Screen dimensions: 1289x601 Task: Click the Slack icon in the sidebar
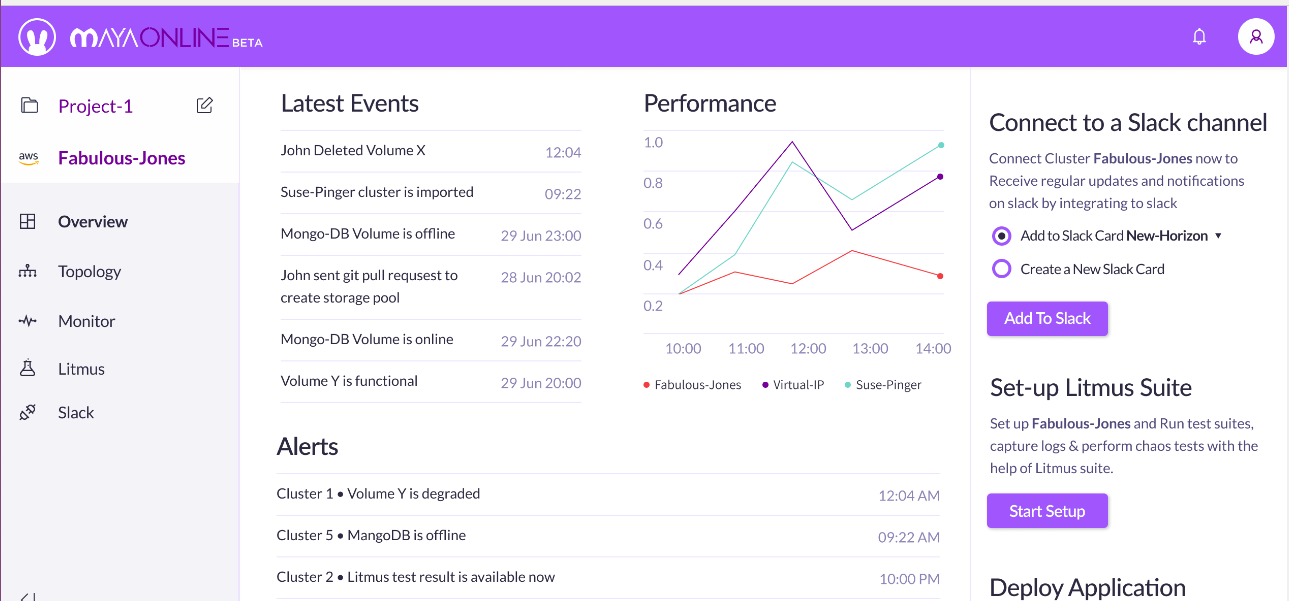pos(28,412)
